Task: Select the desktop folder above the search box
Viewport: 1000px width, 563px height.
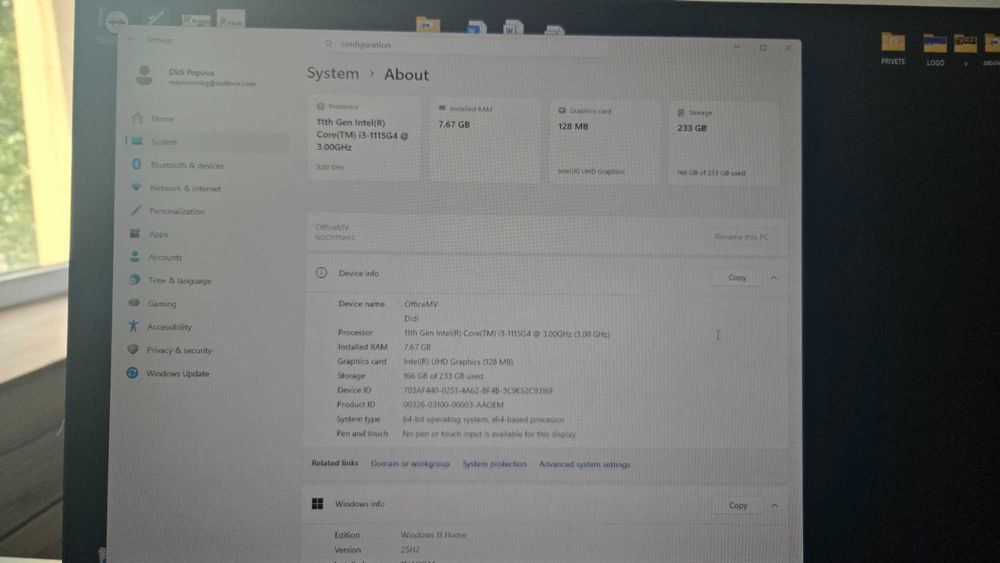Action: (x=428, y=24)
